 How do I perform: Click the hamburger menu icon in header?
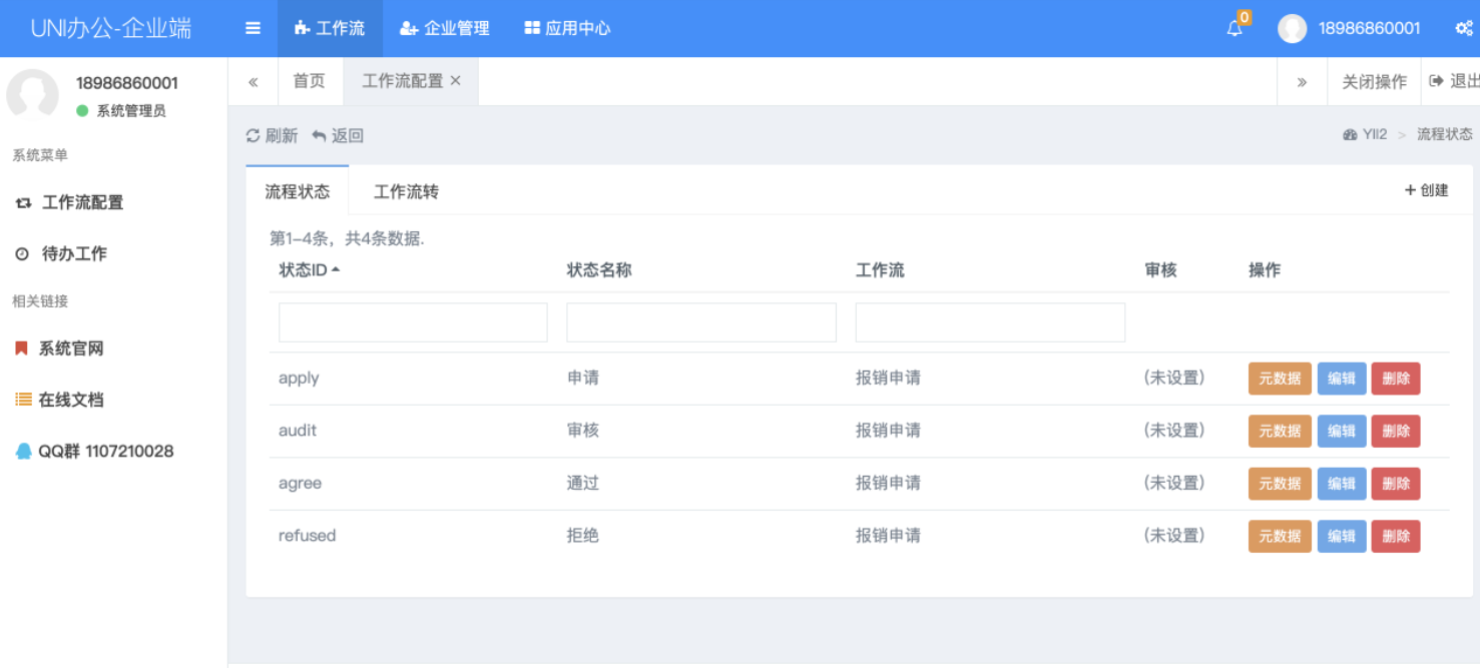tap(253, 28)
